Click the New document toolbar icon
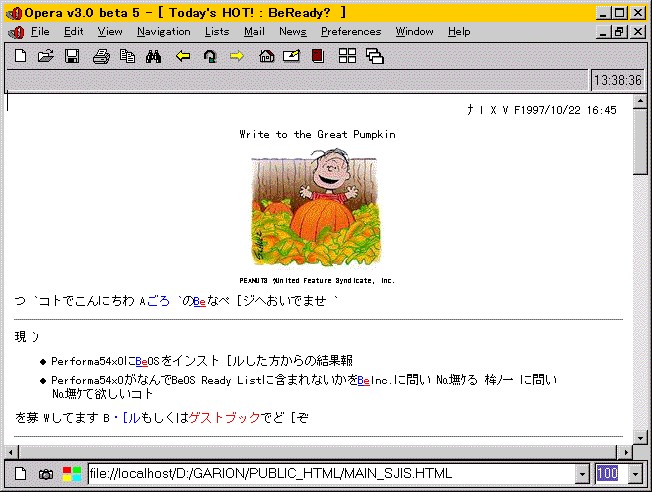This screenshot has height=492, width=652. coord(20,57)
